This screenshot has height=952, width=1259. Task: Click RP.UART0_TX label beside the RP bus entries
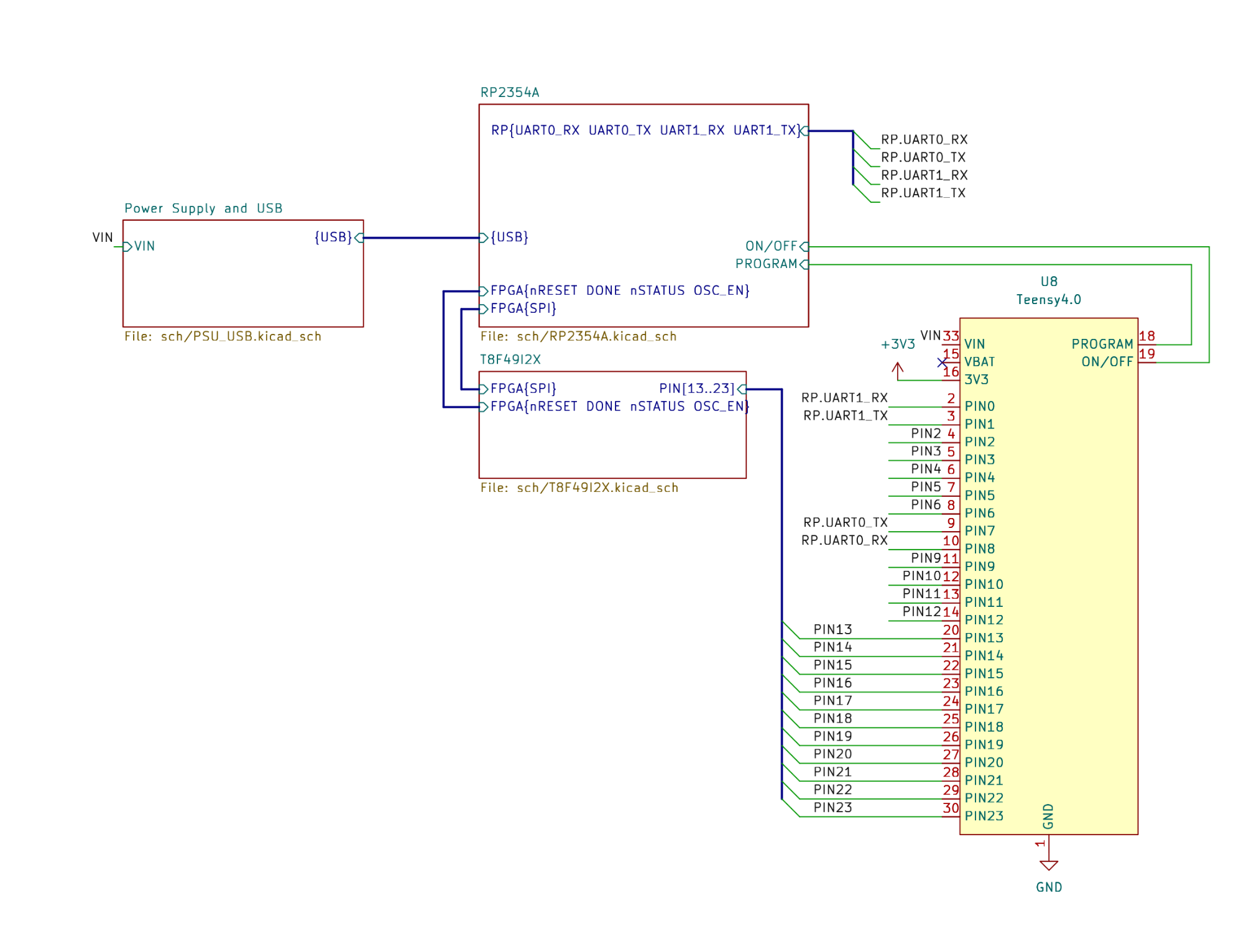pyautogui.click(x=923, y=158)
